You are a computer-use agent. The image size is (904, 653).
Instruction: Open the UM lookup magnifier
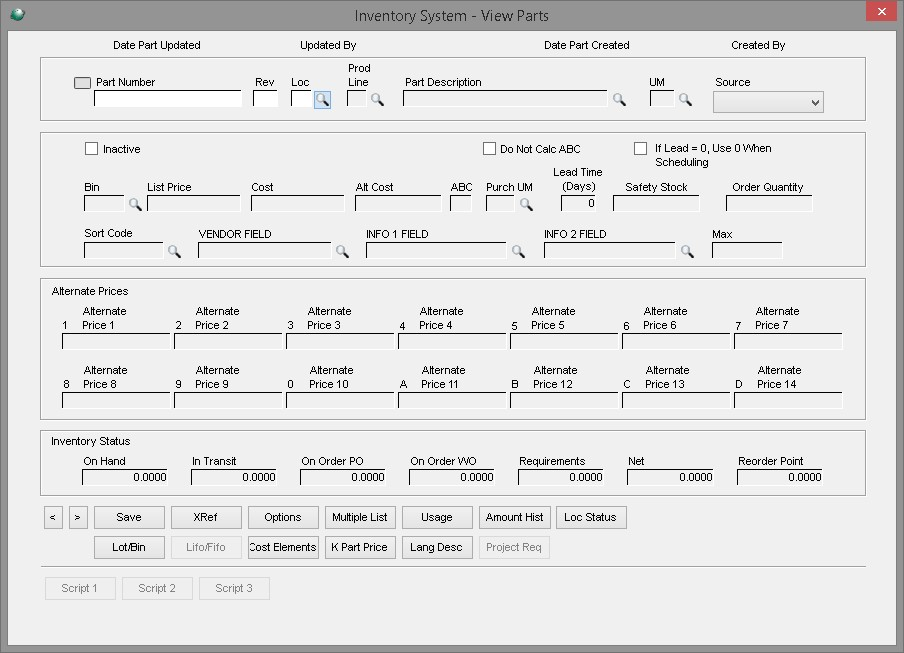(685, 100)
